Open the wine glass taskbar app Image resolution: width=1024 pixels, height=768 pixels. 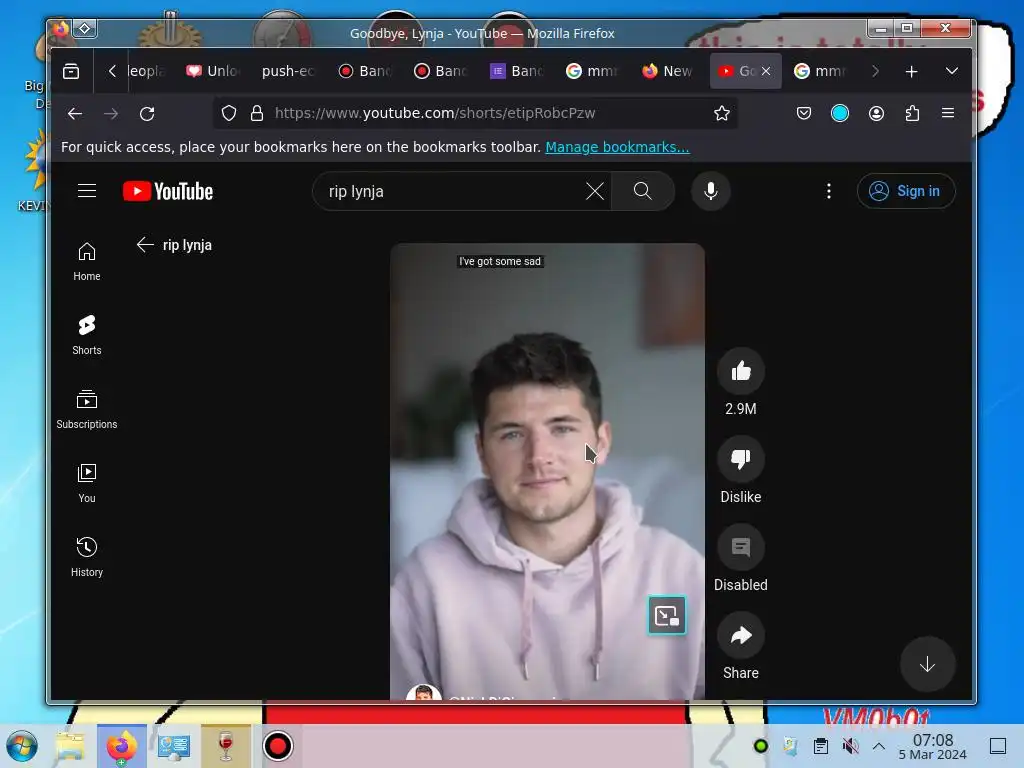(226, 746)
